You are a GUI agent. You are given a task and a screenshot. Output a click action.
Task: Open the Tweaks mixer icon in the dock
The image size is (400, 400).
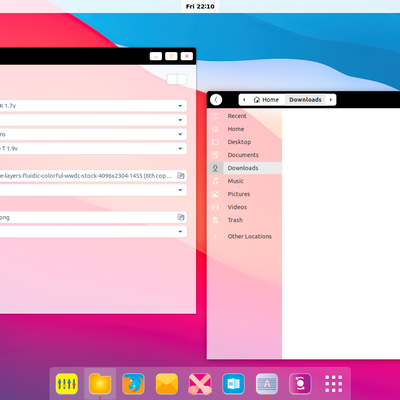coord(67,384)
